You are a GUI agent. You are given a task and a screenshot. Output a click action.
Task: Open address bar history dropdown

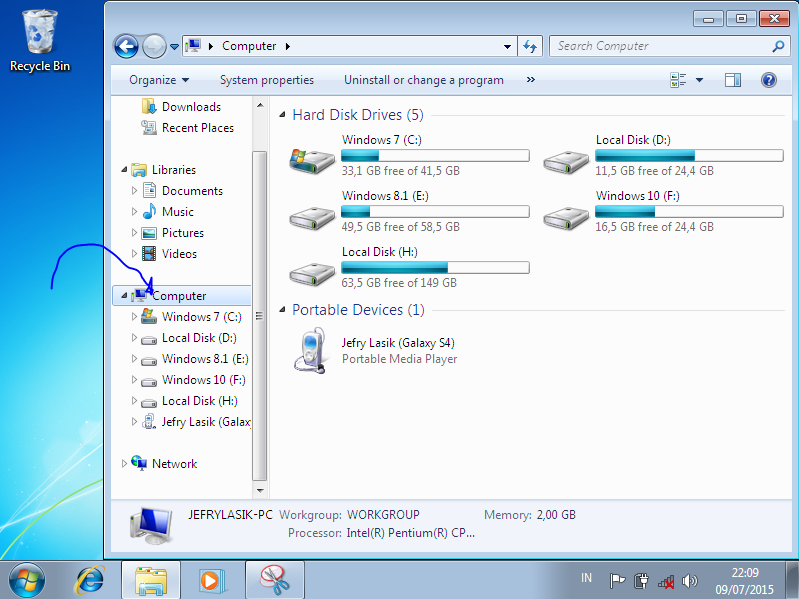point(507,46)
